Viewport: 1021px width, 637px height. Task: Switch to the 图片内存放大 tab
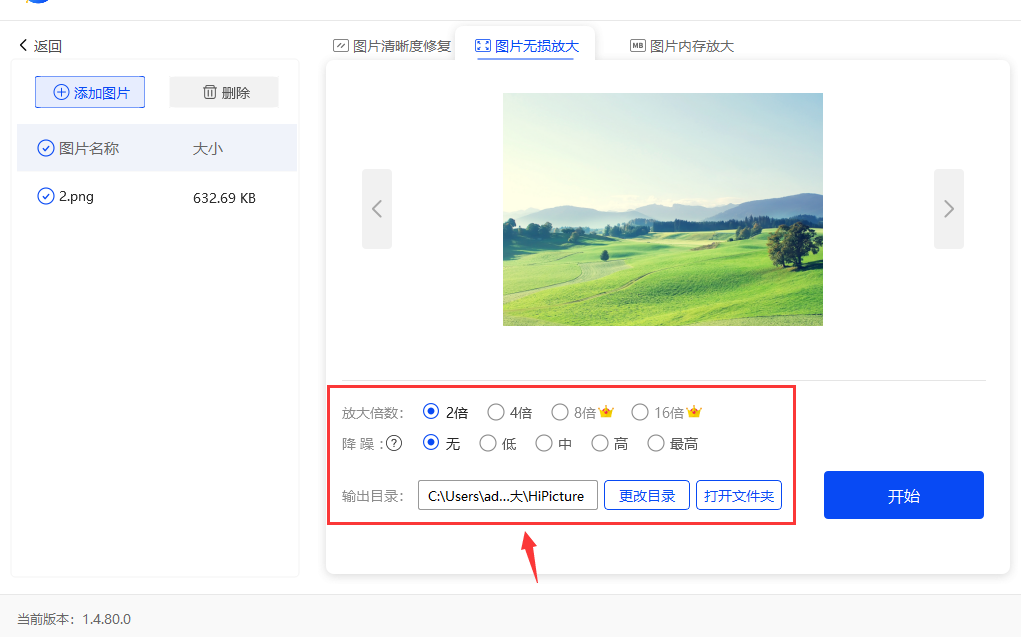point(681,45)
